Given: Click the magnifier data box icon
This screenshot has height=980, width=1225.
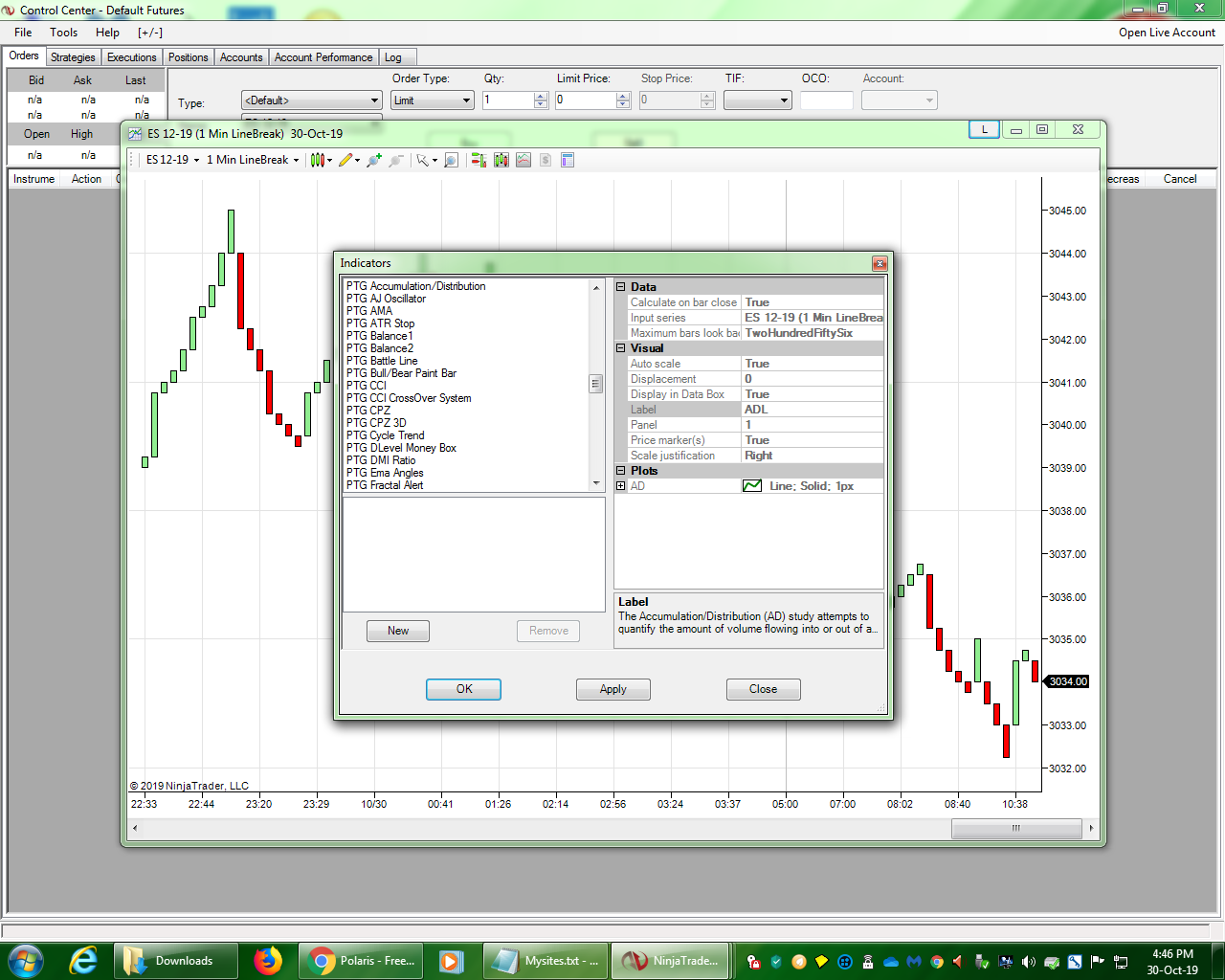Looking at the screenshot, I should pos(452,160).
